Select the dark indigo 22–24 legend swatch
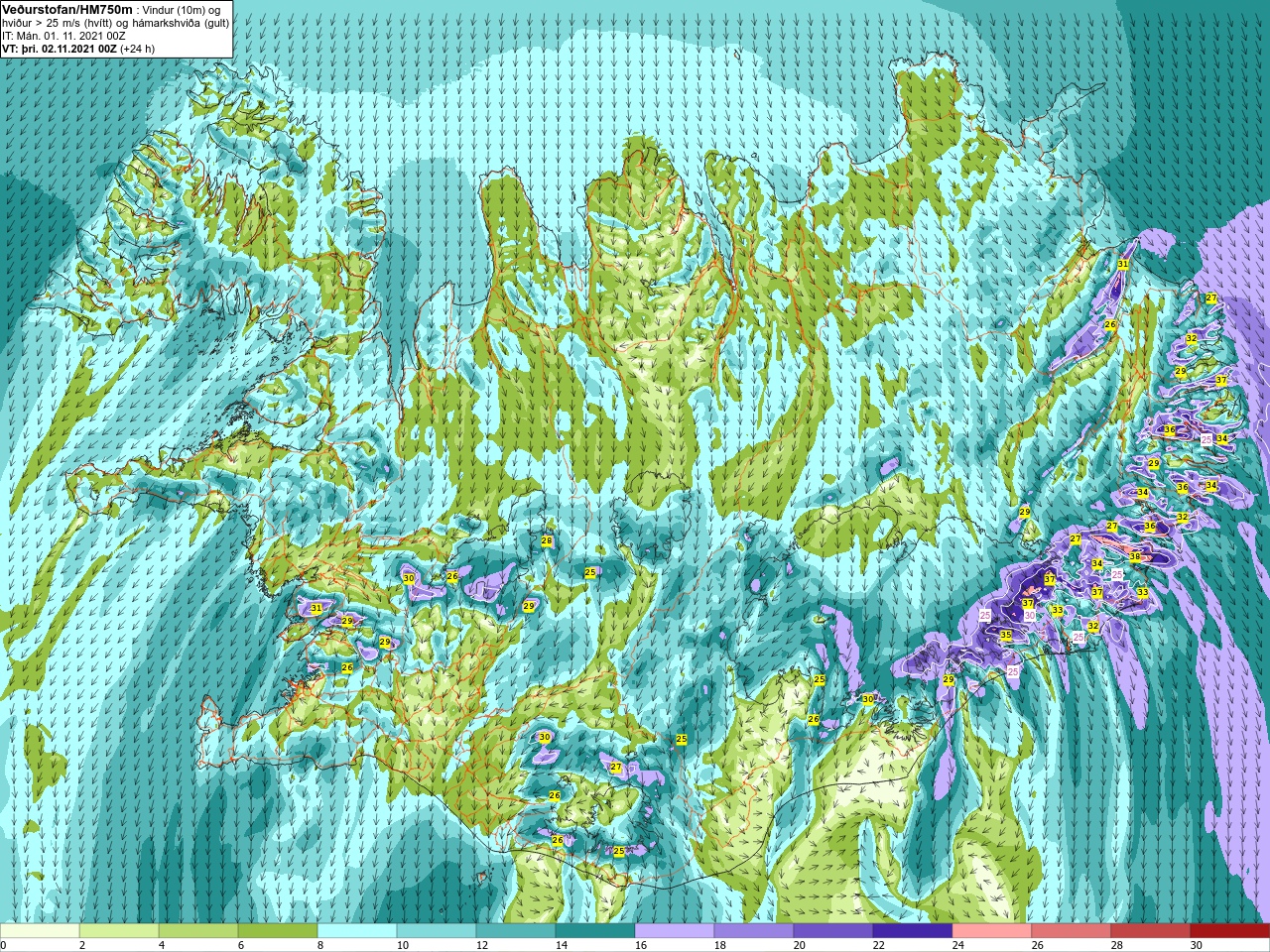Image resolution: width=1270 pixels, height=952 pixels. (x=913, y=931)
